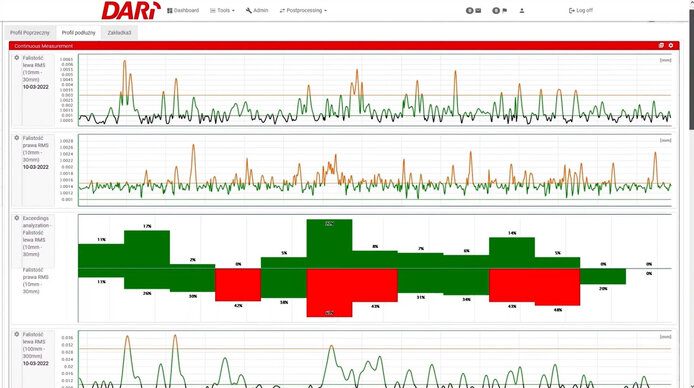
Task: Click the 20% green bar below the axis
Action: [x=603, y=277]
